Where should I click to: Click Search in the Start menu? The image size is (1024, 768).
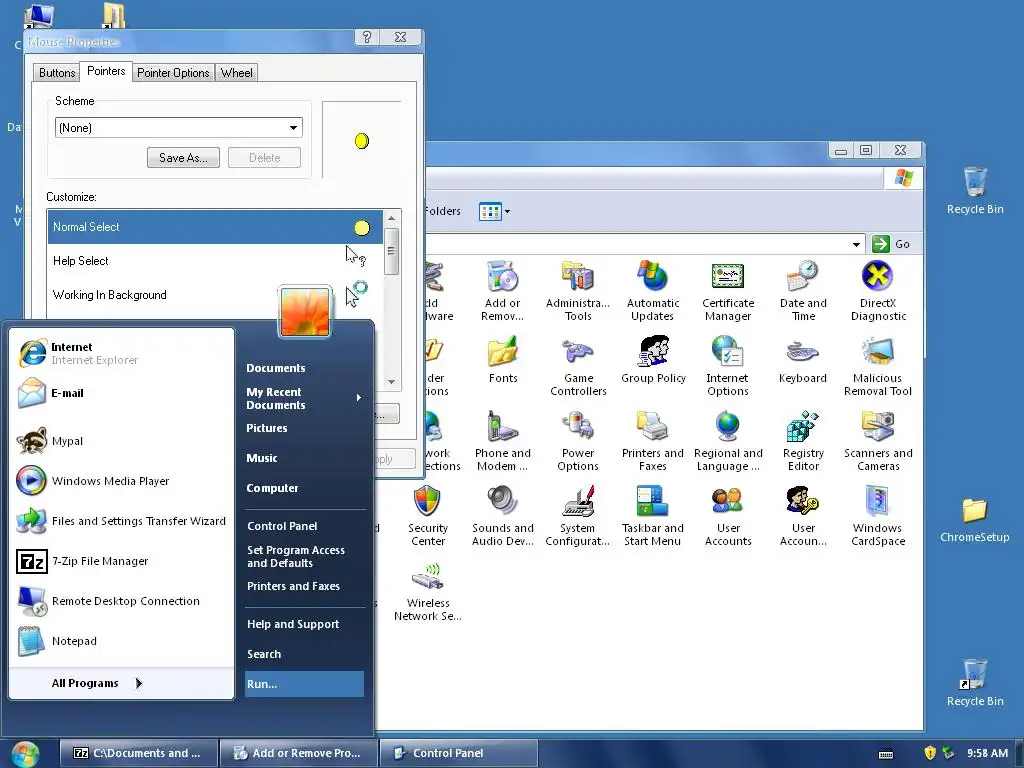(x=264, y=654)
